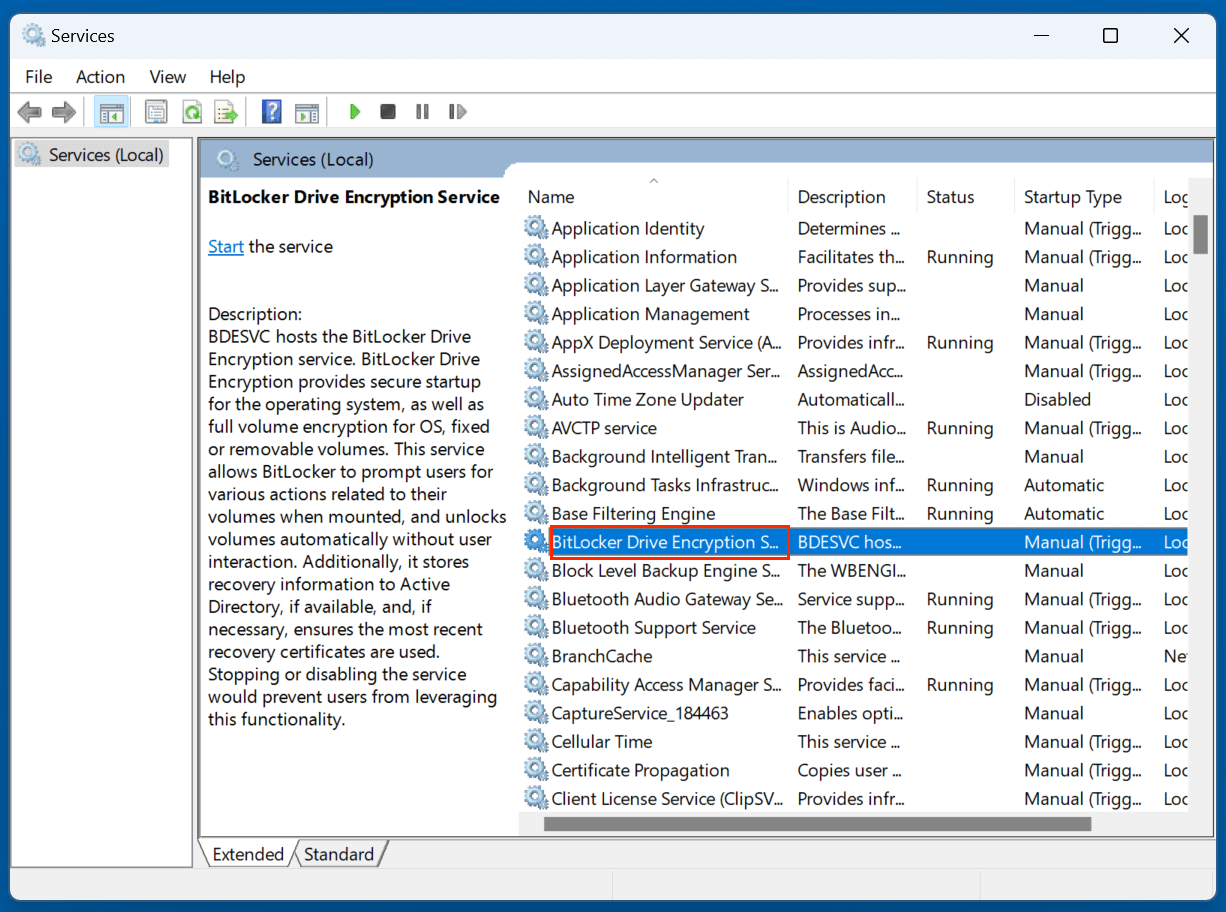Click the Pause service toolbar icon

(x=422, y=111)
